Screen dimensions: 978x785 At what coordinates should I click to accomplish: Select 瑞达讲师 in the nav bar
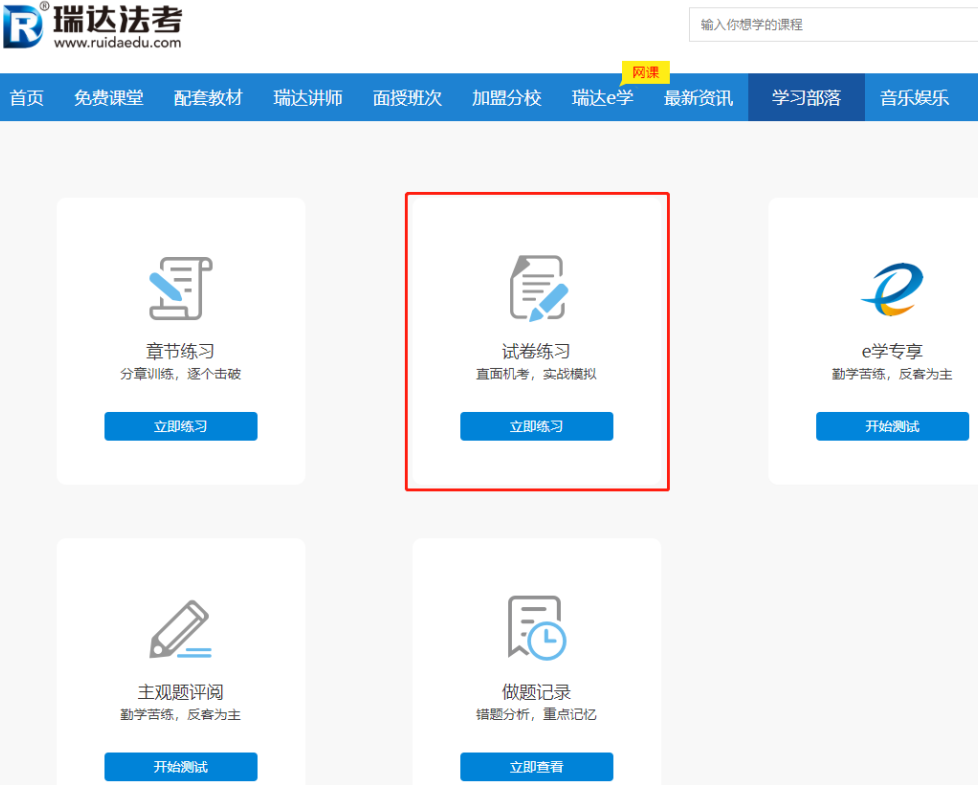[x=307, y=98]
